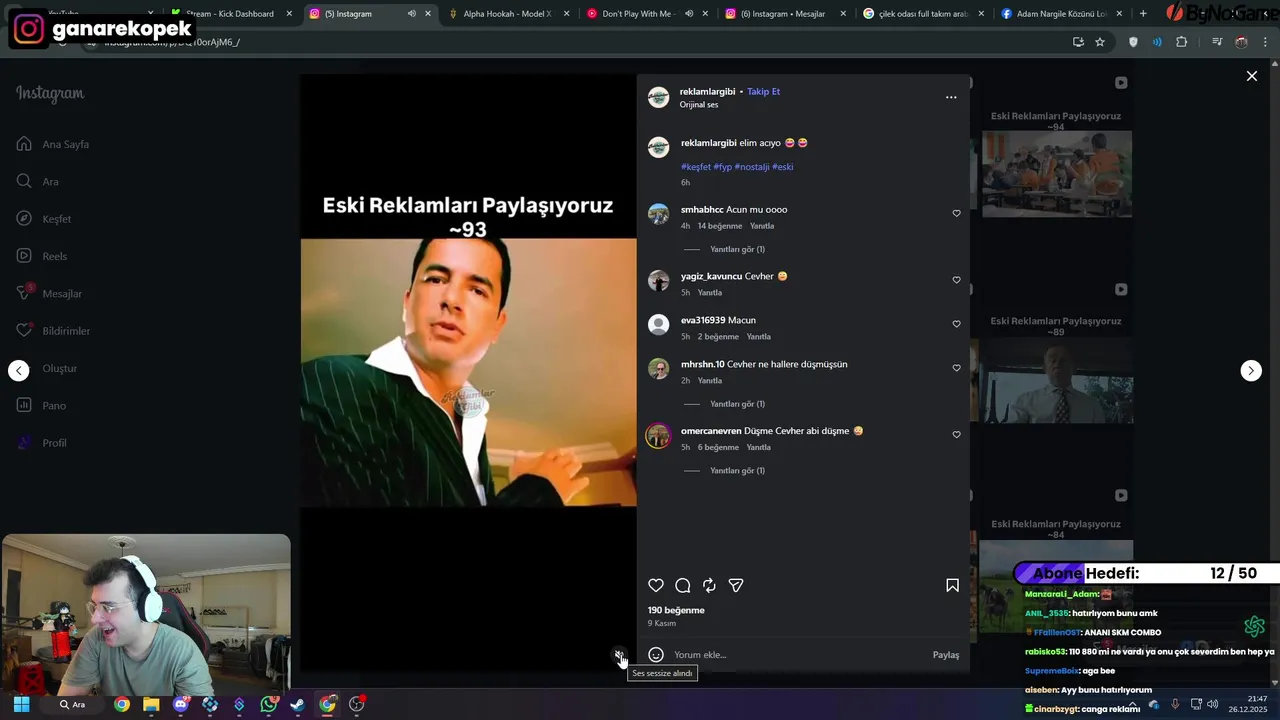The height and width of the screenshot is (720, 1280).
Task: Like eva316939's comment heart
Action: coord(956,324)
